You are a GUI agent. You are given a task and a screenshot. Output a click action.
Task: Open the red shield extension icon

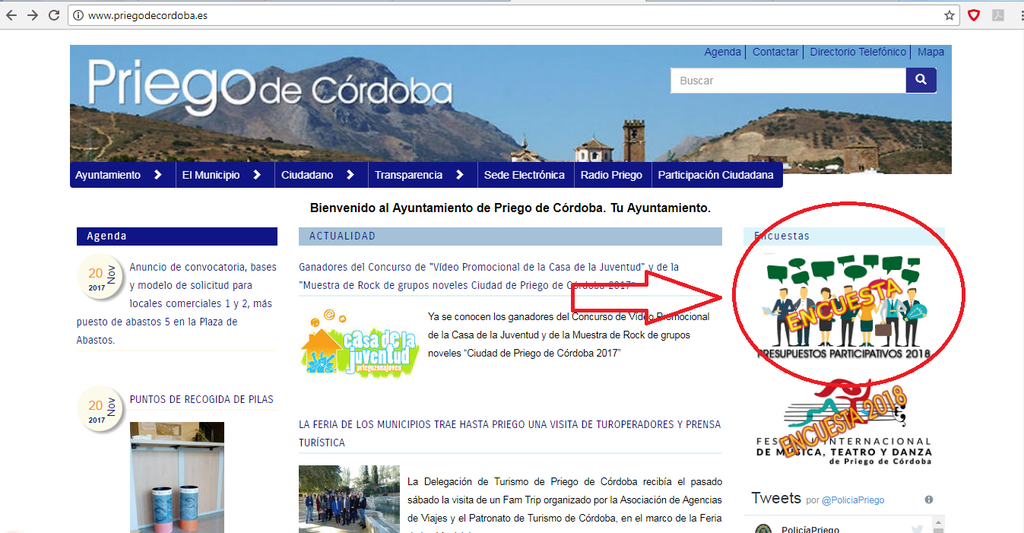point(974,15)
